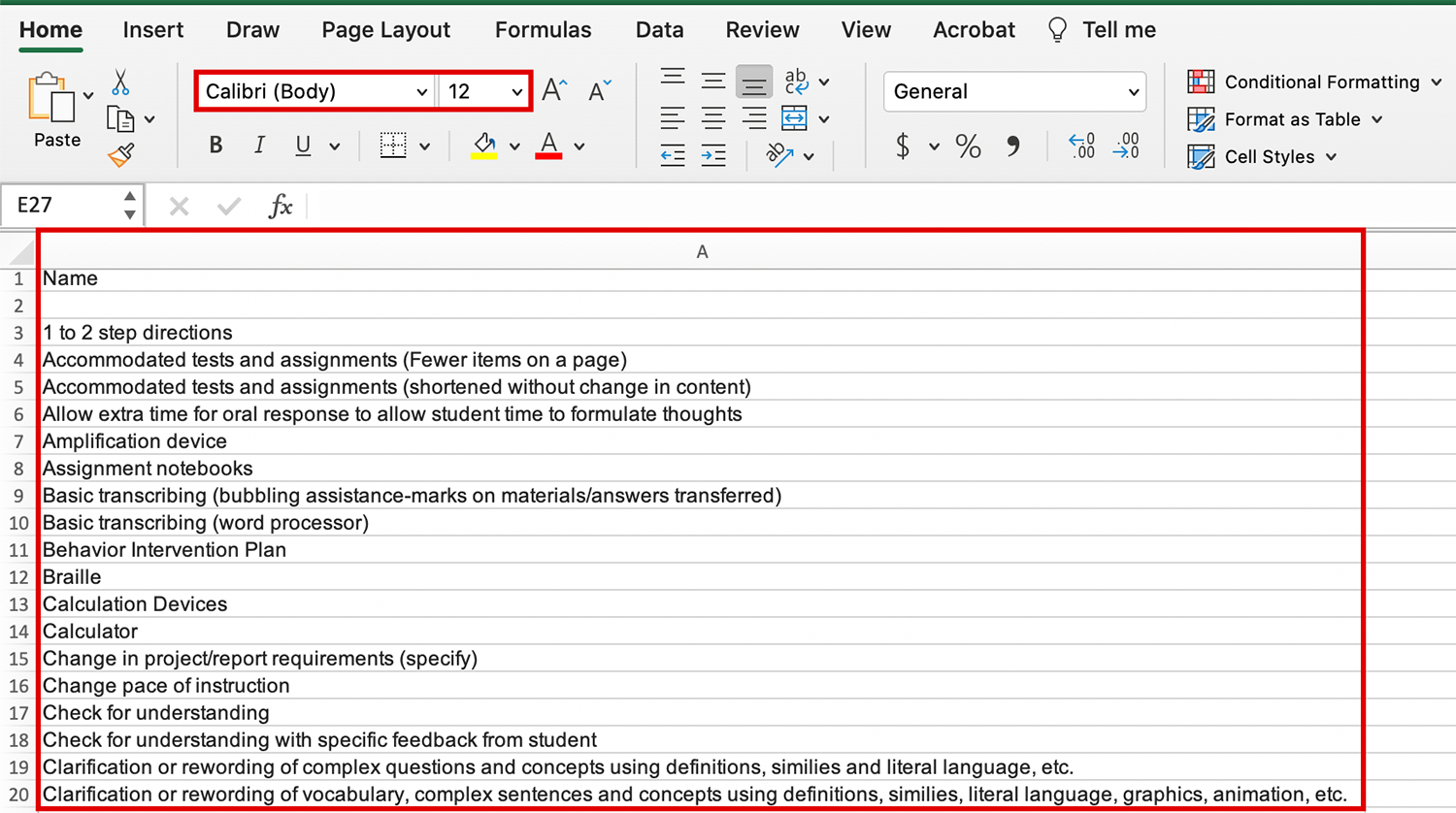The width and height of the screenshot is (1456, 813).
Task: Click the Increase Indent icon
Action: [713, 155]
